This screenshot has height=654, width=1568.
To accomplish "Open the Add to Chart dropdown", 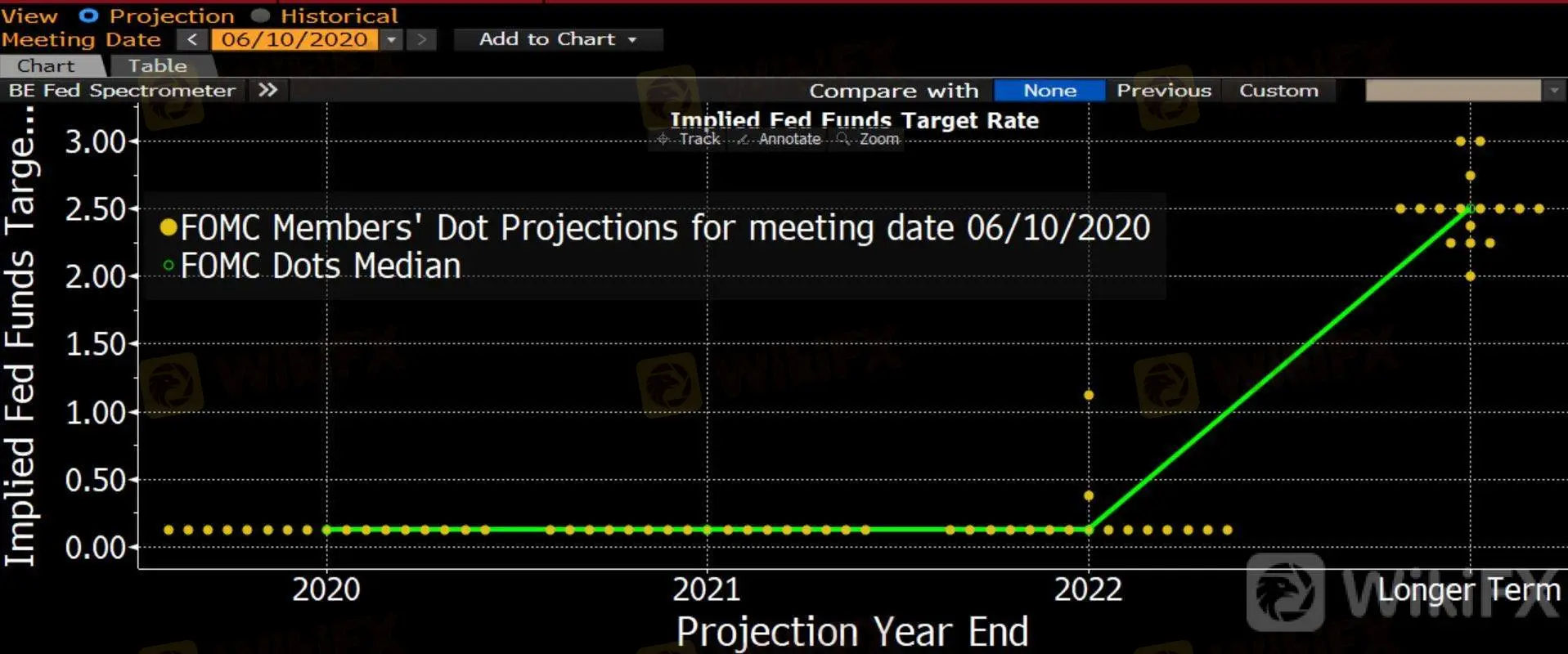I will (557, 39).
